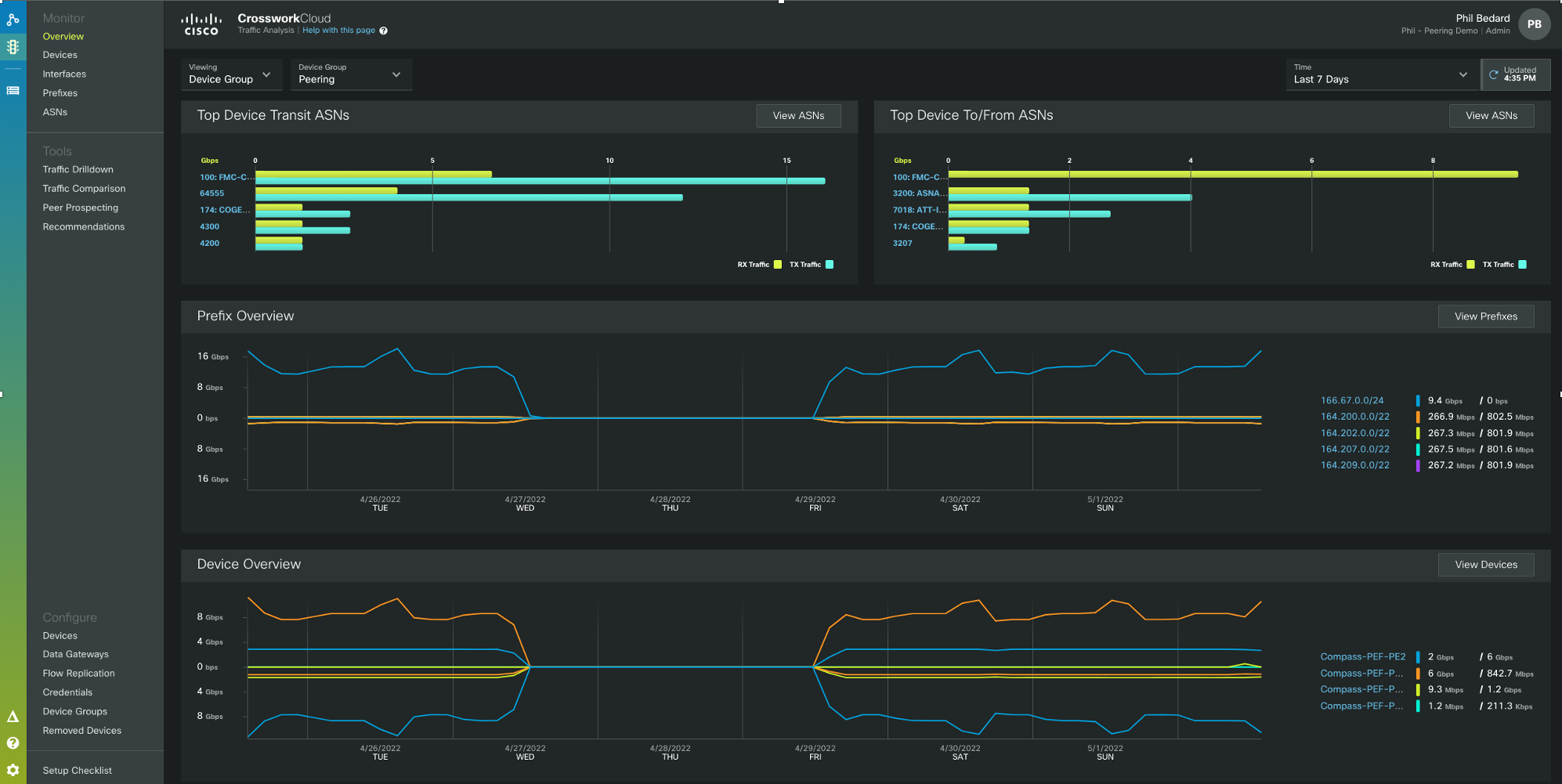
Task: Open Peer Prospecting in the sidebar
Action: tap(80, 208)
